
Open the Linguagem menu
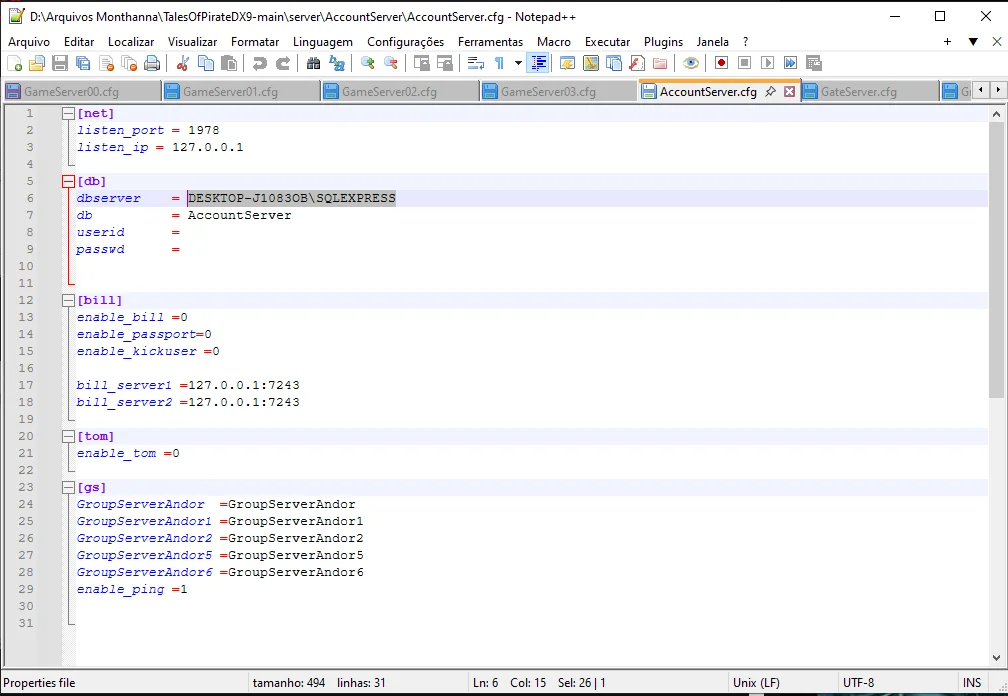click(x=322, y=42)
